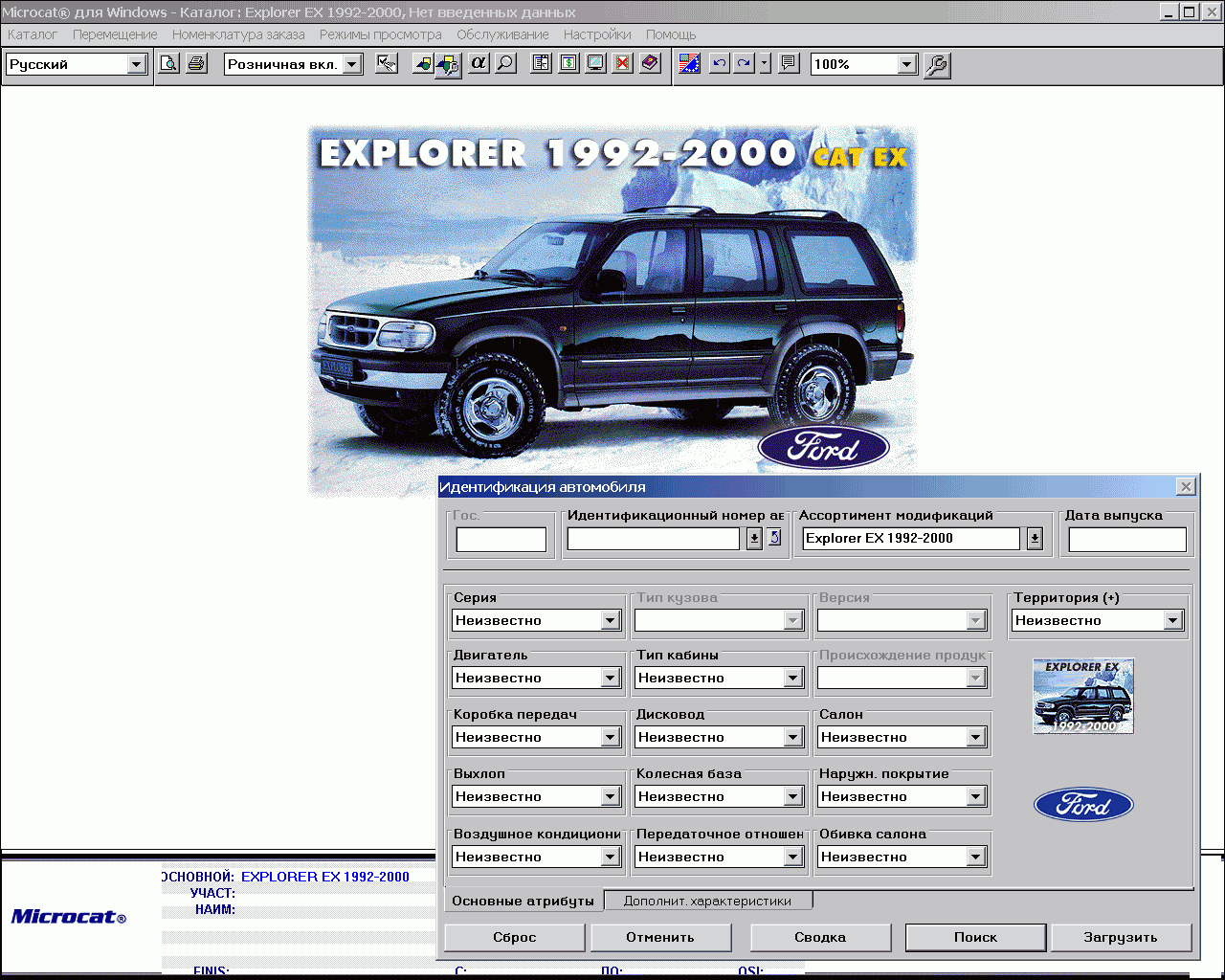The image size is (1225, 980).
Task: Click the Поиск button
Action: tap(975, 937)
